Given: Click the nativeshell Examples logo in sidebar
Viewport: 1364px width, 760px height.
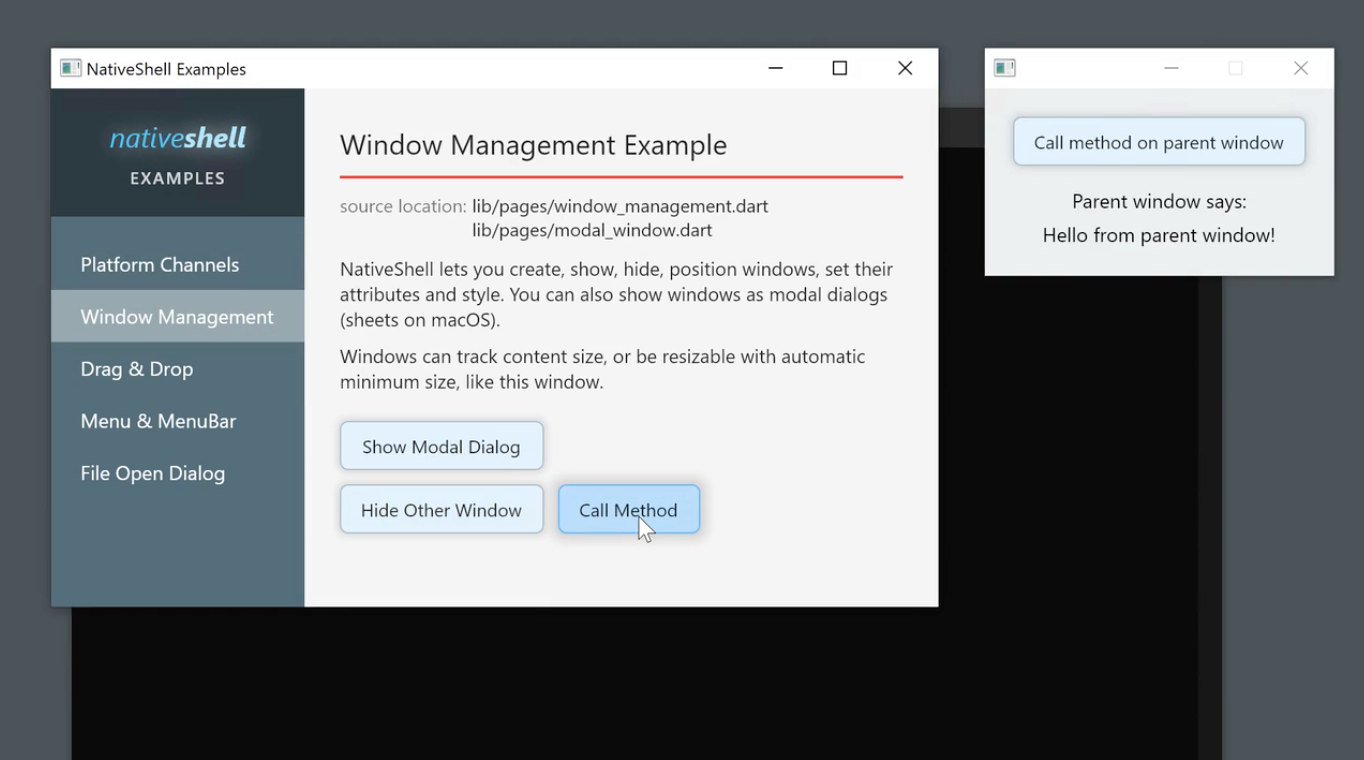Looking at the screenshot, I should coord(178,155).
